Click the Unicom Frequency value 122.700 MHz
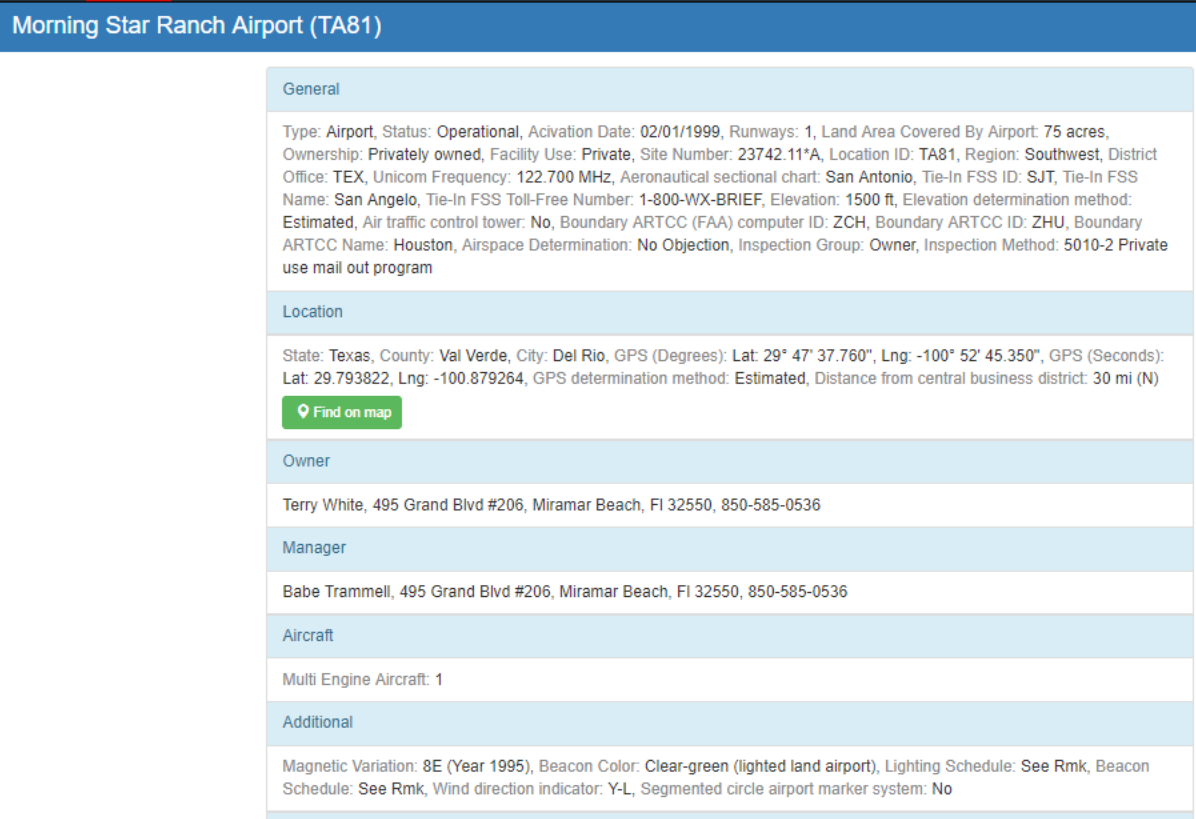The image size is (1196, 819). [564, 178]
